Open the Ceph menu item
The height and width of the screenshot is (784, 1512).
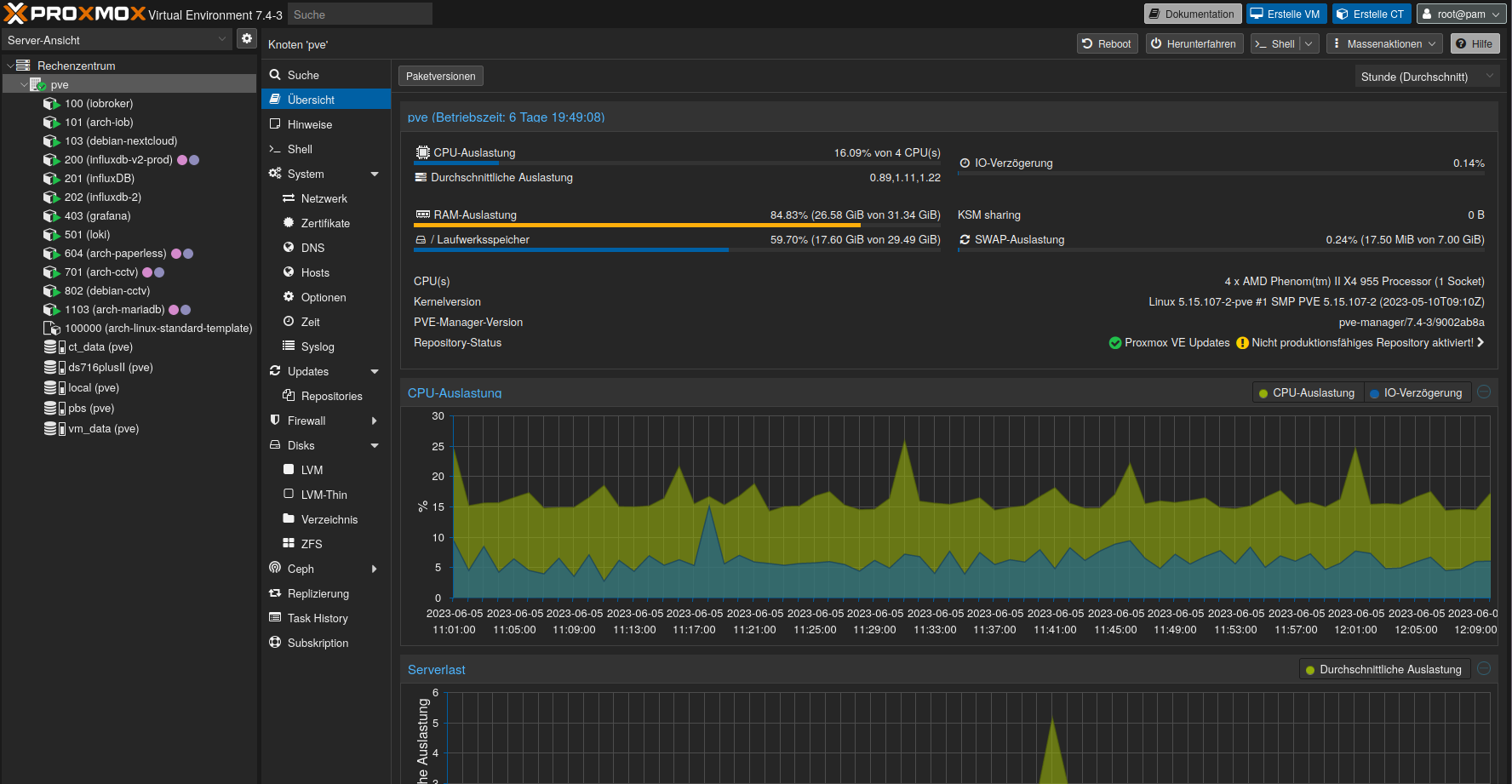[x=326, y=569]
